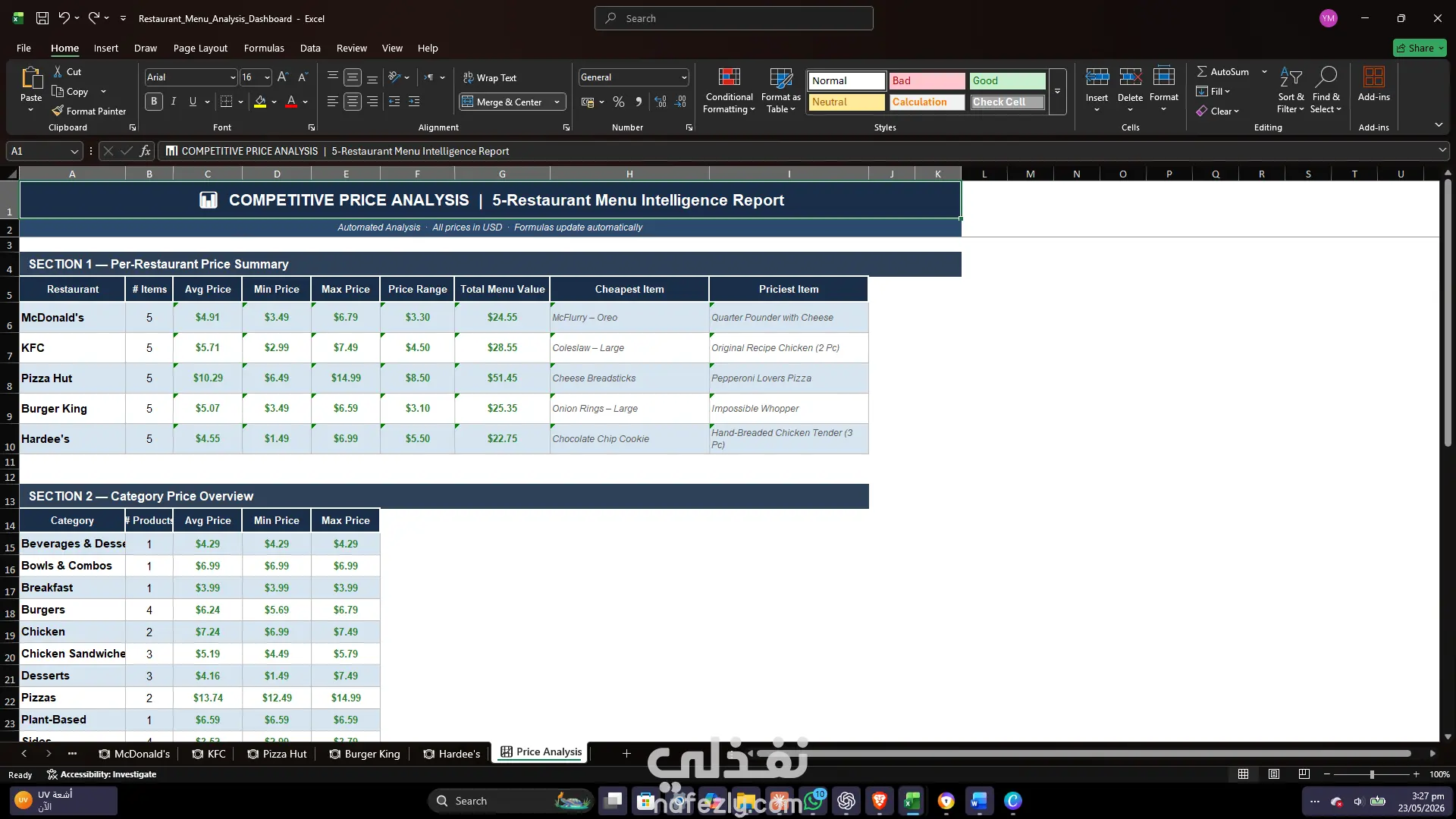The height and width of the screenshot is (819, 1456).
Task: Apply the yellow fill color
Action: [260, 102]
